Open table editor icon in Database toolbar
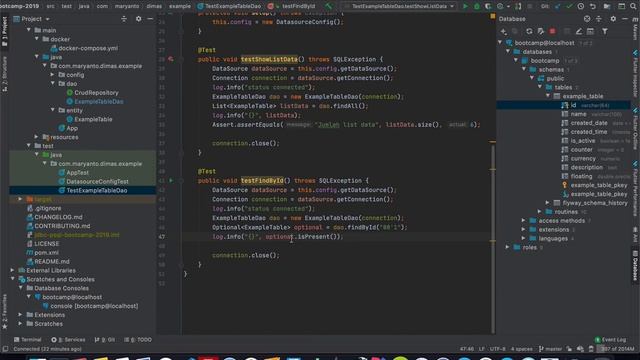Viewport: 640px width, 360px height. [590, 31]
